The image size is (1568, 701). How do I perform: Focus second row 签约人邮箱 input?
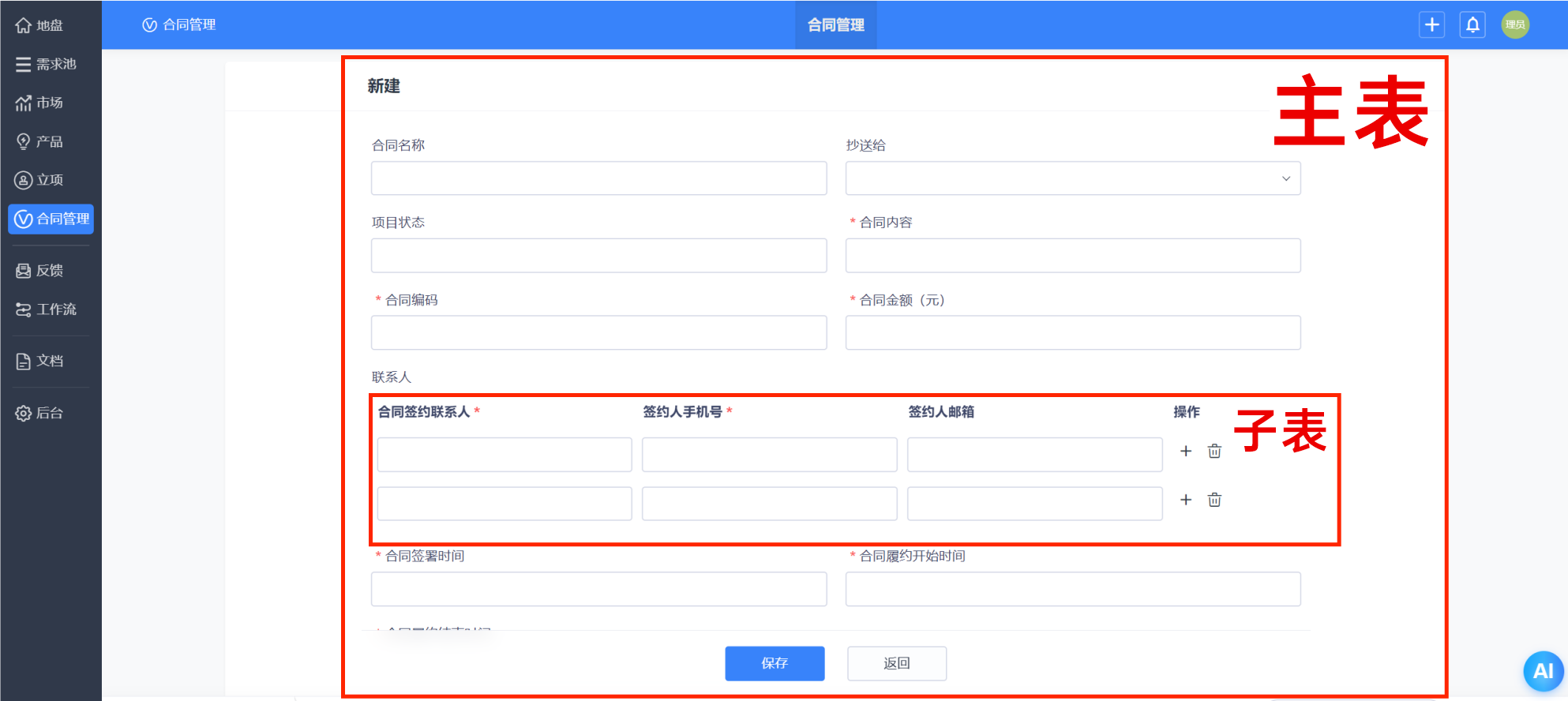click(x=1035, y=504)
